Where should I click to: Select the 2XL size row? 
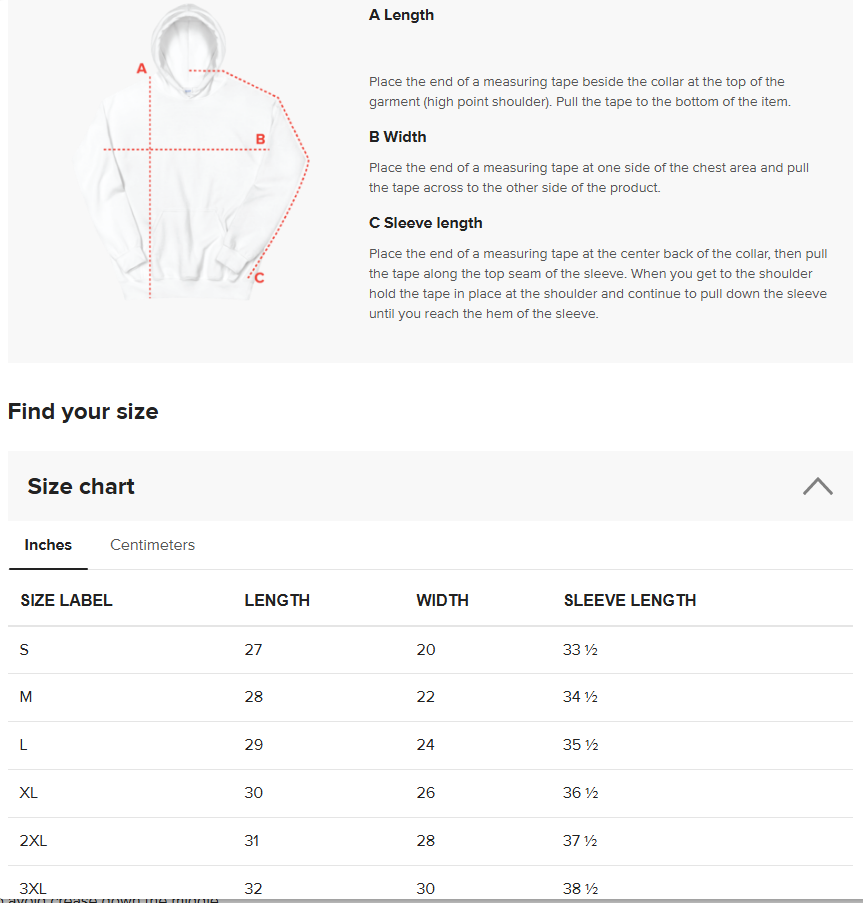(x=430, y=841)
